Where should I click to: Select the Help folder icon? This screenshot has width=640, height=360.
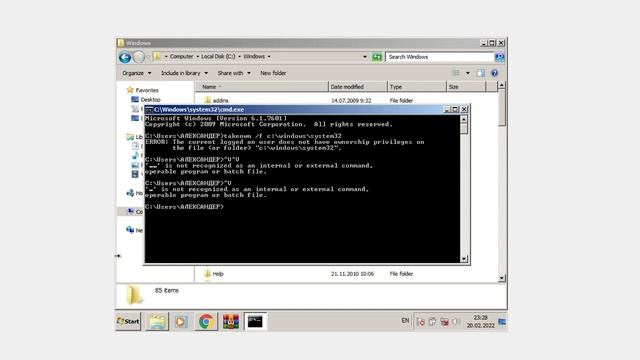click(x=207, y=273)
